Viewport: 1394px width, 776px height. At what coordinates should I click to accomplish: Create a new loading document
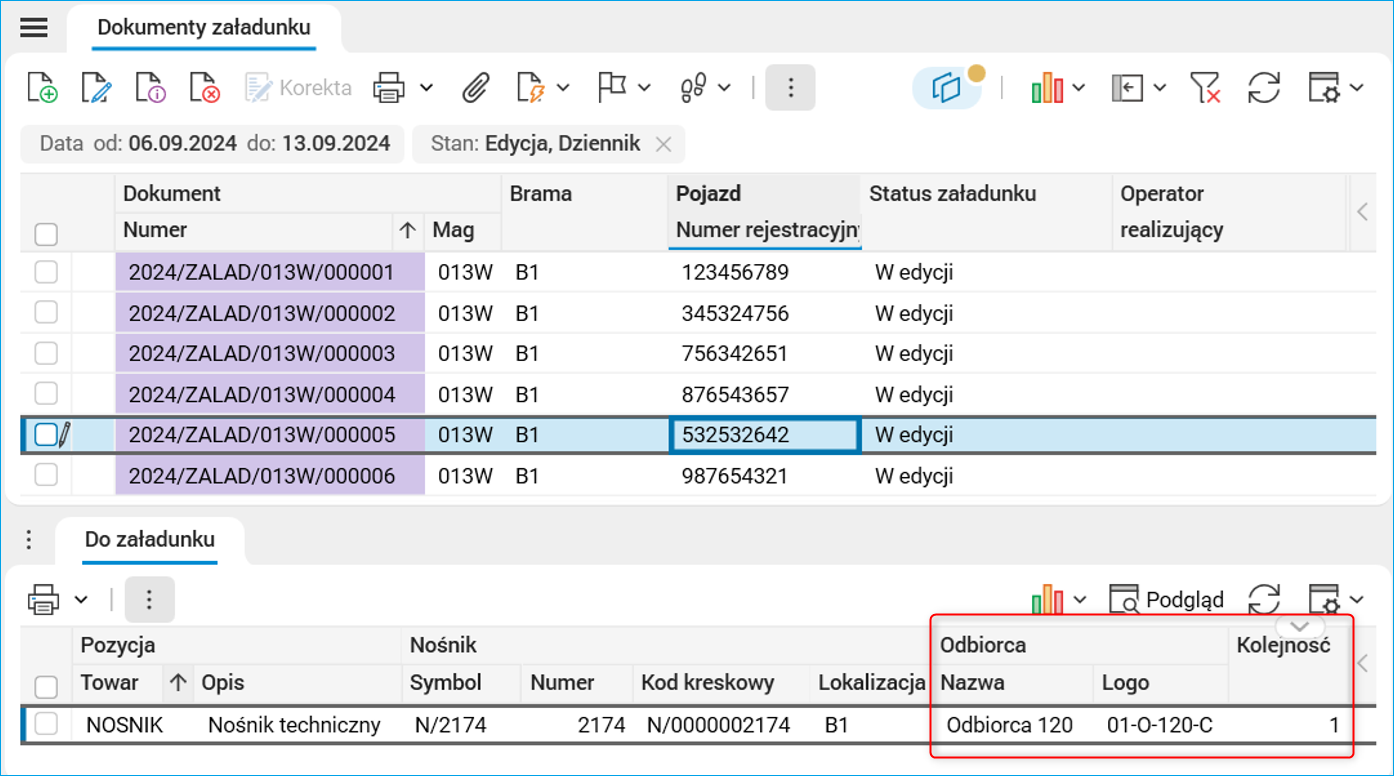pos(41,88)
